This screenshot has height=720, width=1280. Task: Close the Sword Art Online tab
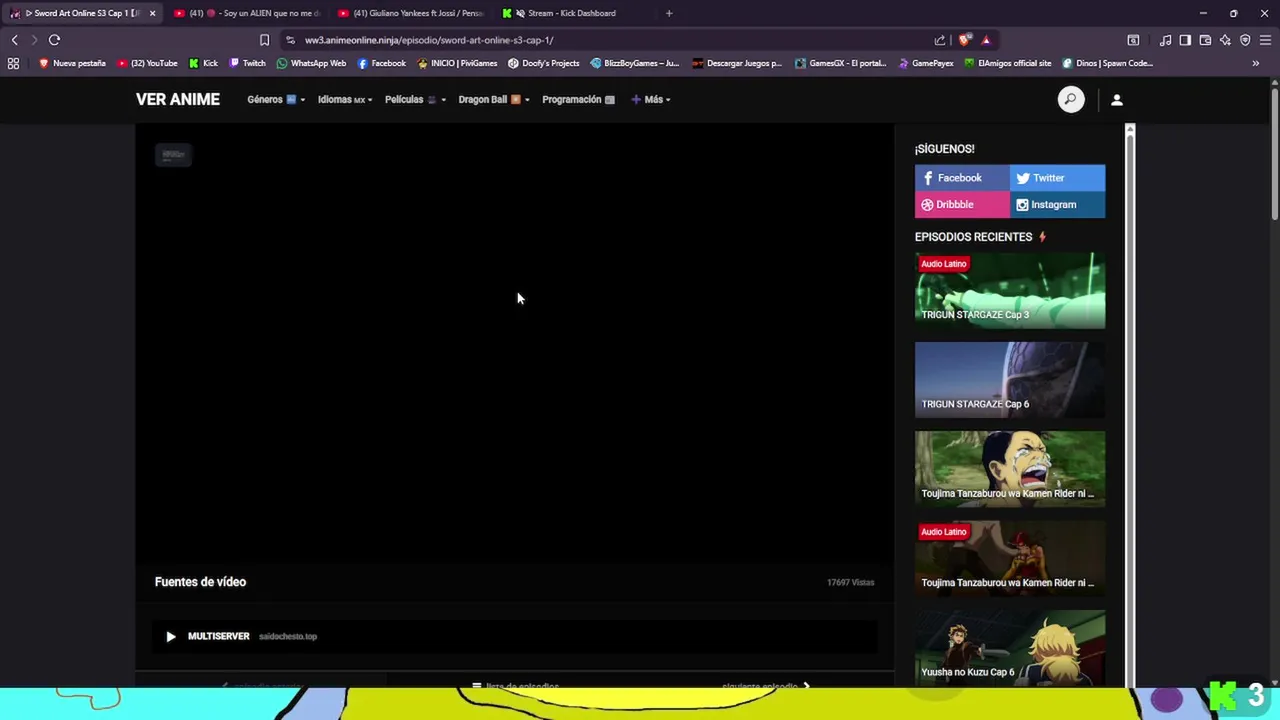(152, 13)
